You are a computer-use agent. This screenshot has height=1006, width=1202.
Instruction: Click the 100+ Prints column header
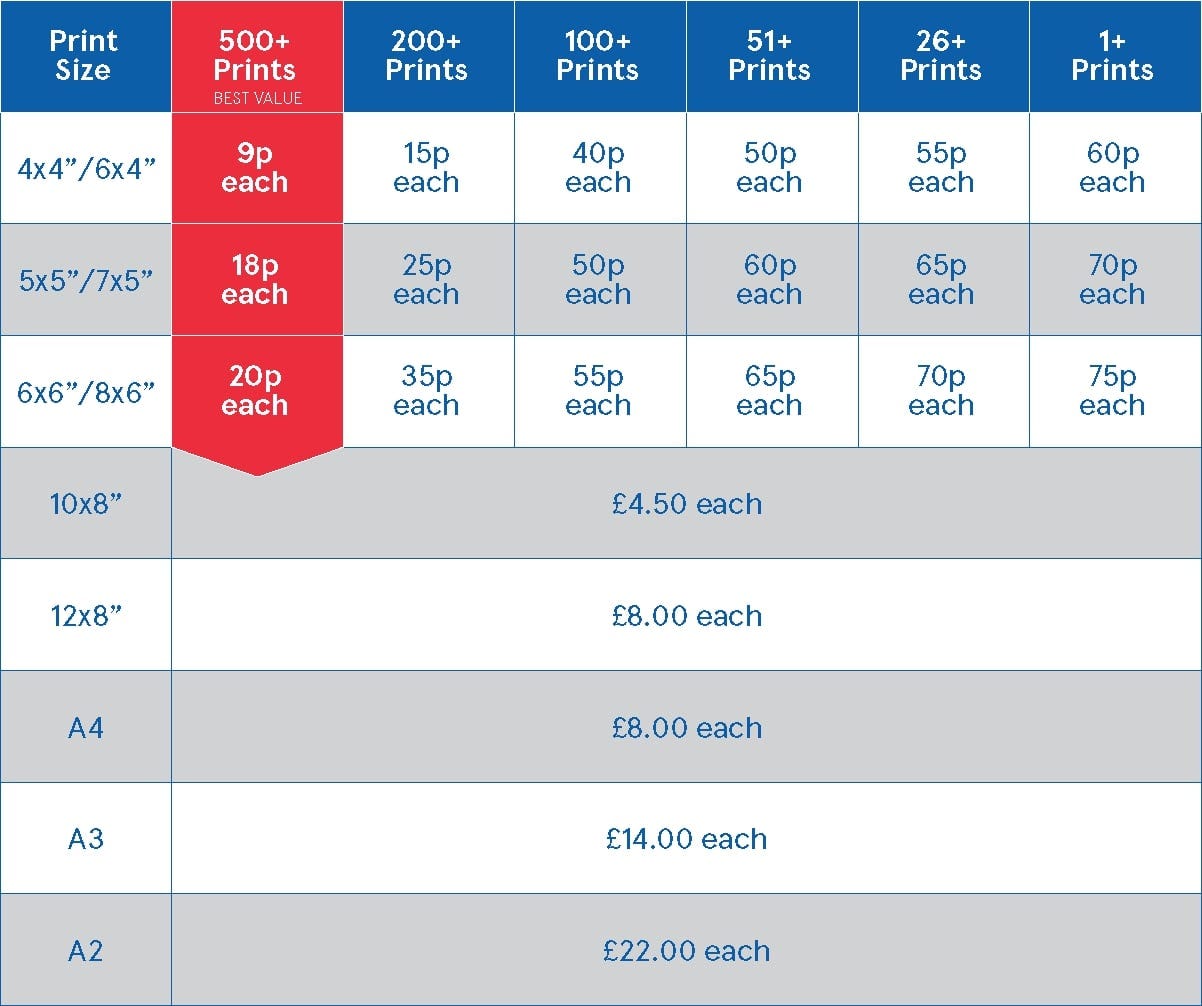tap(600, 56)
